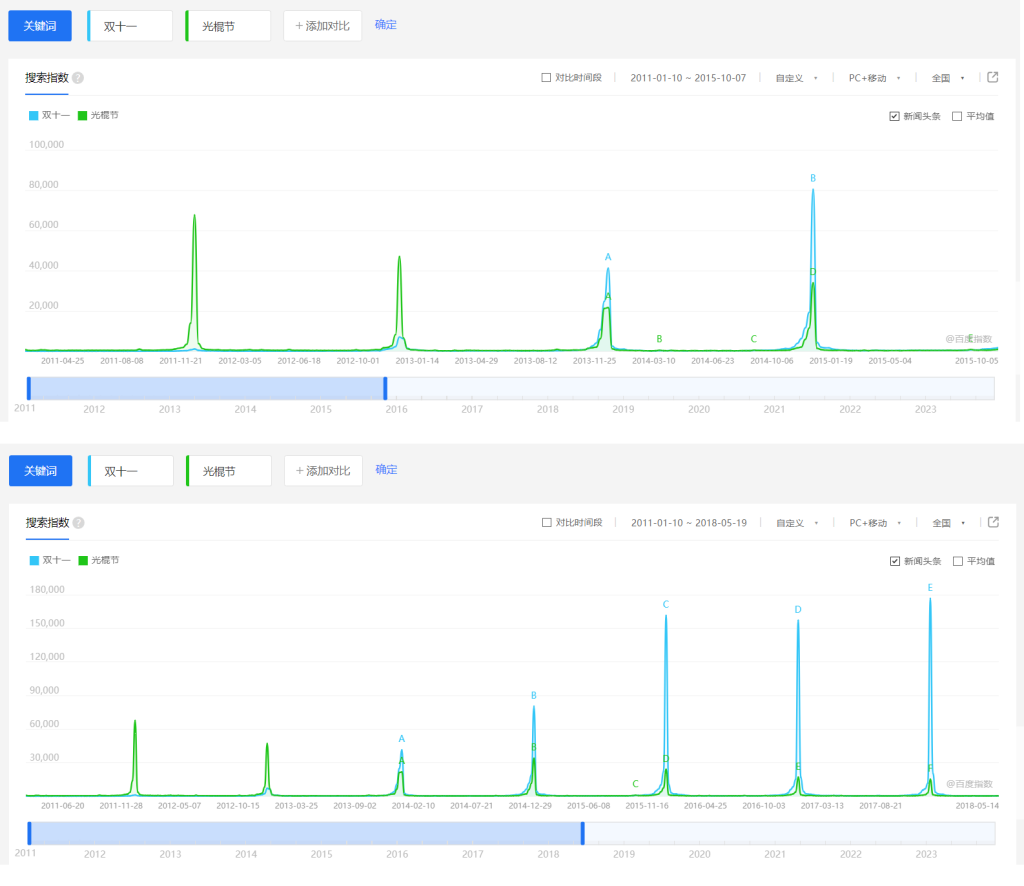Enable 平均值 checkbox in the upper chart
This screenshot has width=1024, height=886.
coord(957,116)
